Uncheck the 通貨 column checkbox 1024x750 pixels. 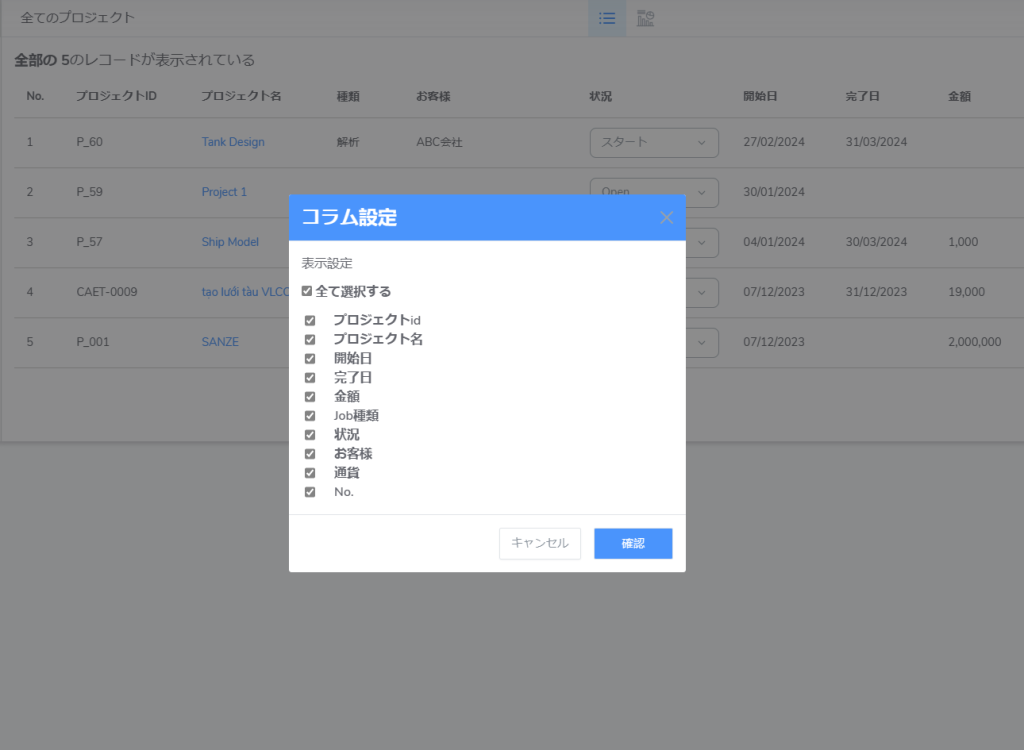[310, 472]
